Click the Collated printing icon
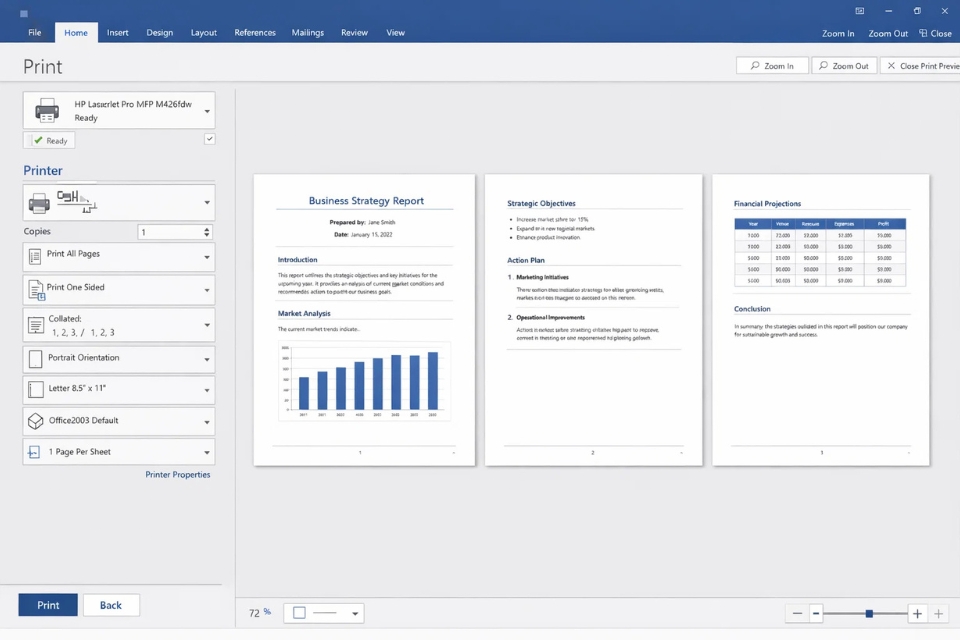The width and height of the screenshot is (960, 640). [36, 322]
